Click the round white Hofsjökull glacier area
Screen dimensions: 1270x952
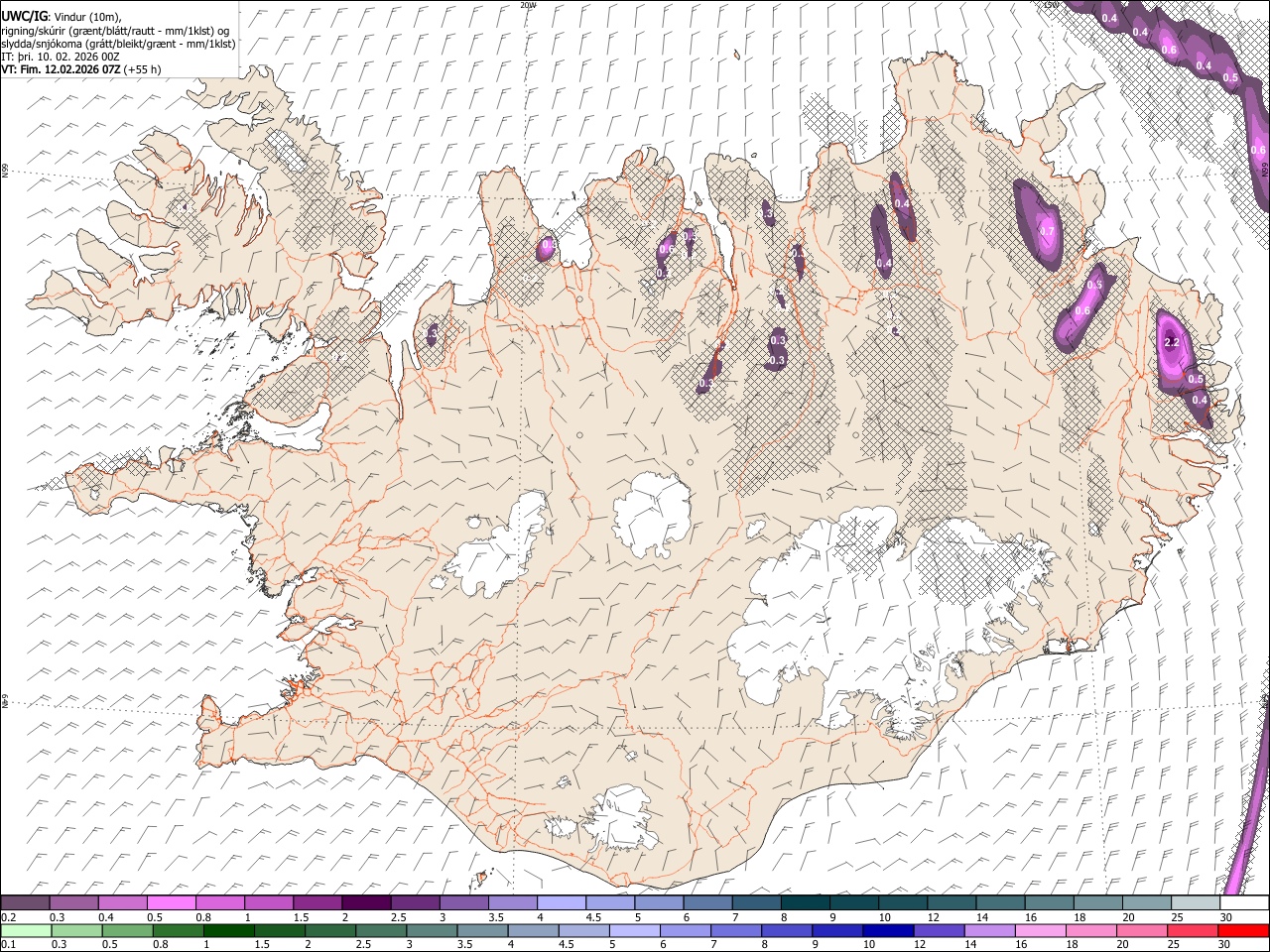[x=652, y=515]
